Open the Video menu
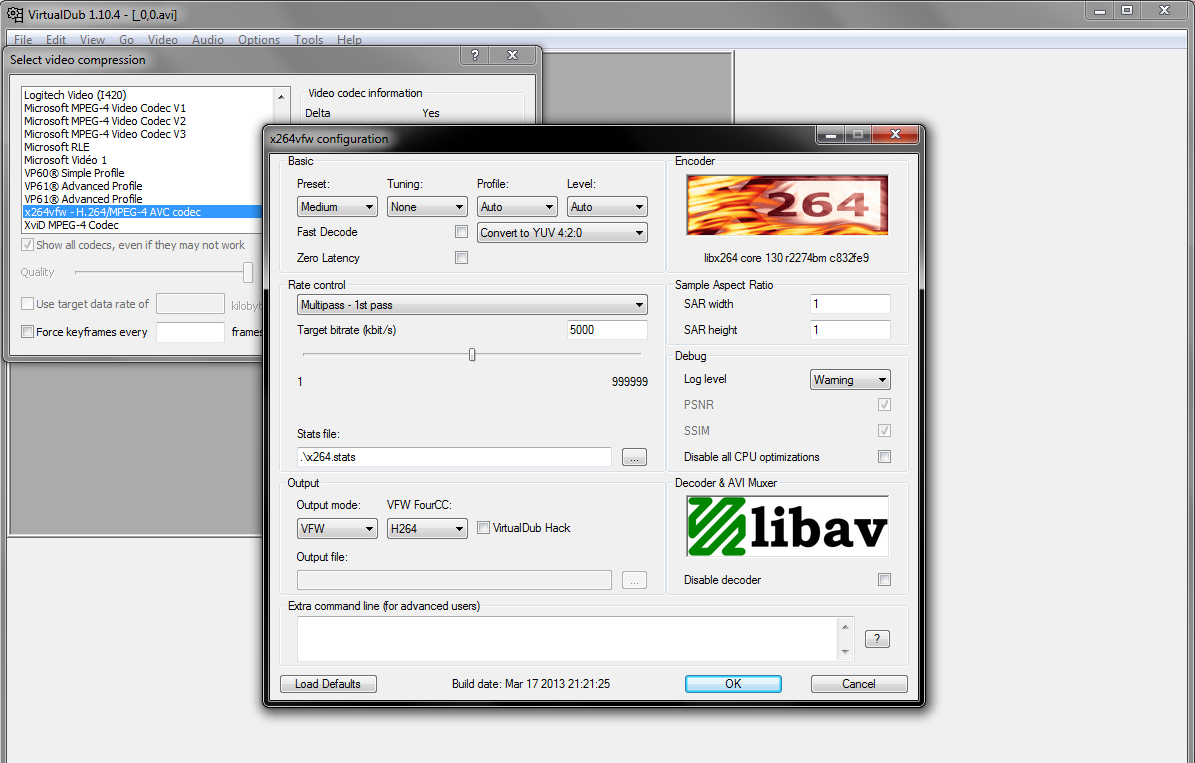Viewport: 1195px width, 763px height. 162,40
